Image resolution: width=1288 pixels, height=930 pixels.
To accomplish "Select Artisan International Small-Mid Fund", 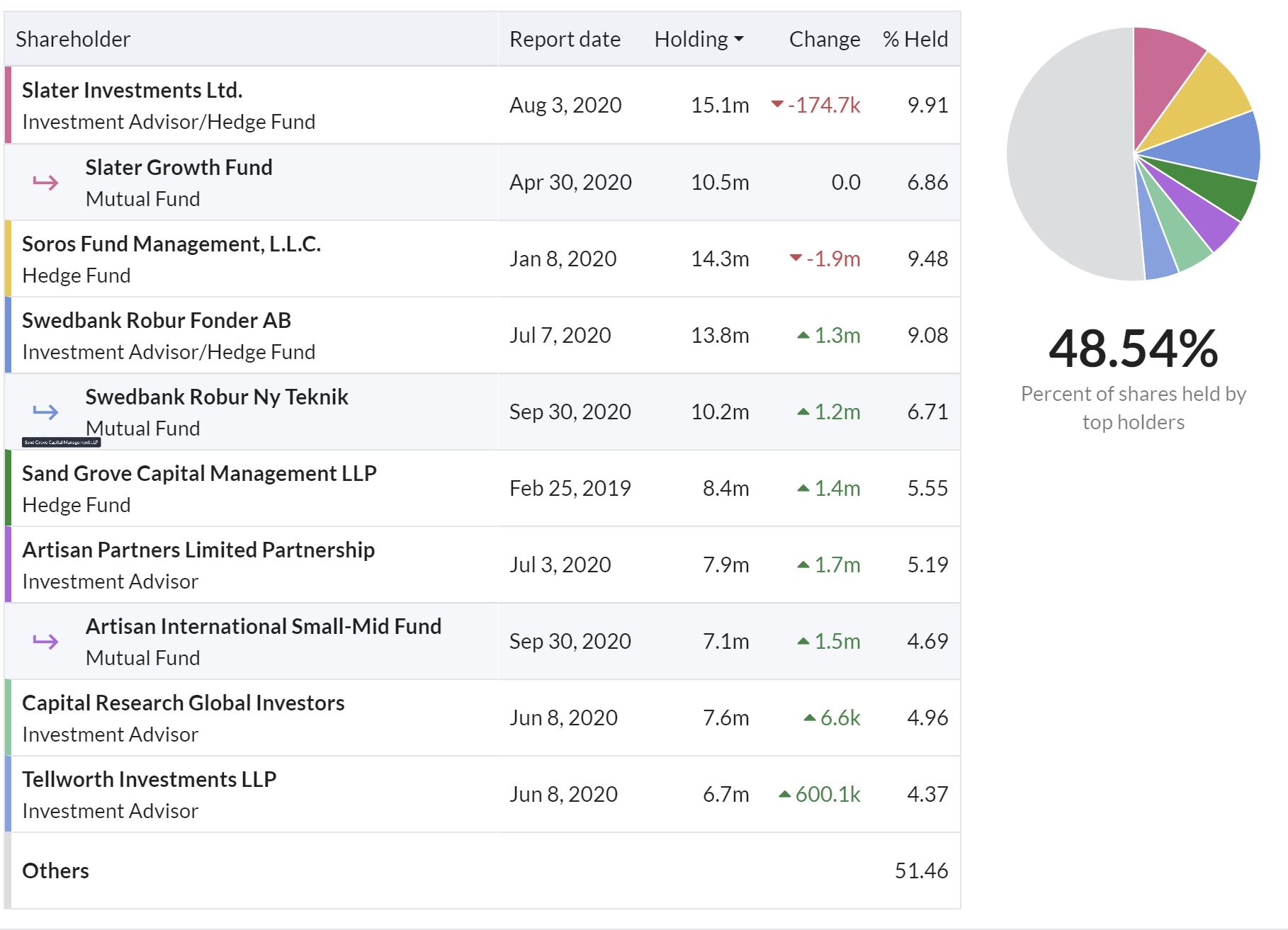I will tap(264, 626).
